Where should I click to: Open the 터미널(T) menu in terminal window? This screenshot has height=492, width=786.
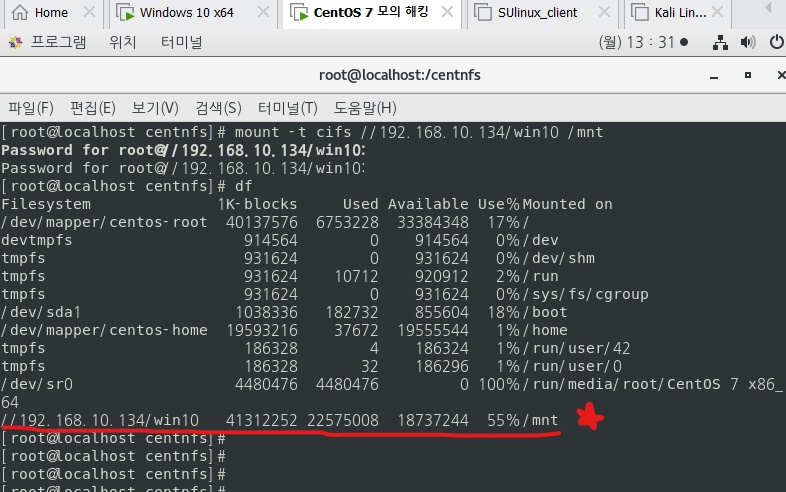288,108
